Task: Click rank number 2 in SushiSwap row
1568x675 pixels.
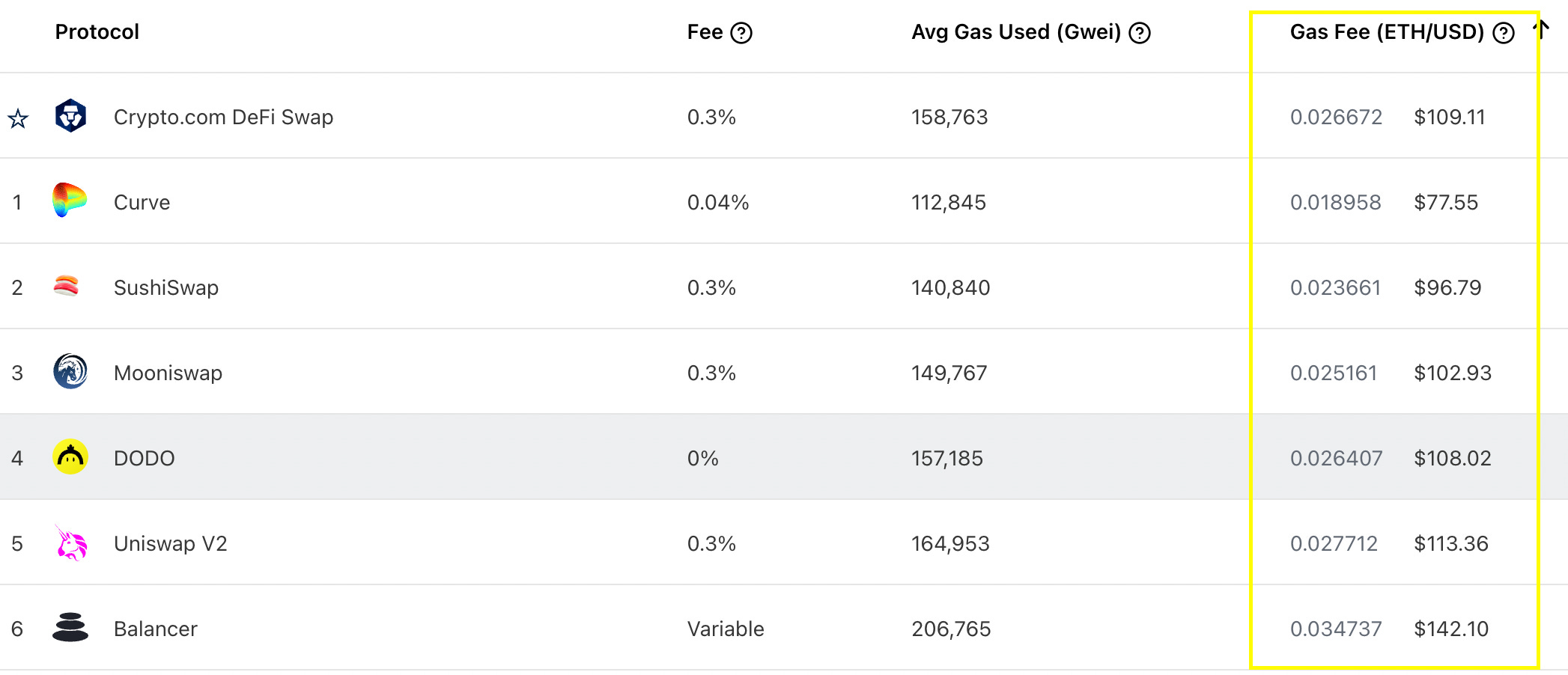Action: [17, 287]
